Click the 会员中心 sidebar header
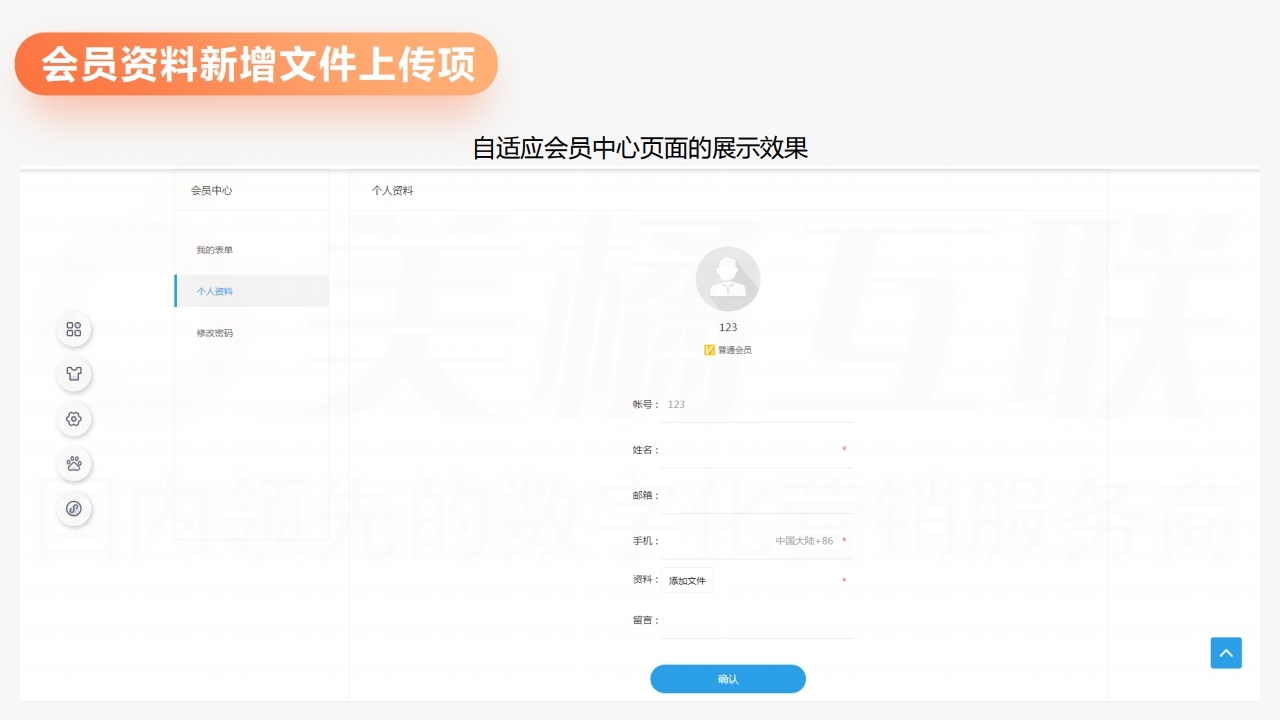 click(212, 190)
